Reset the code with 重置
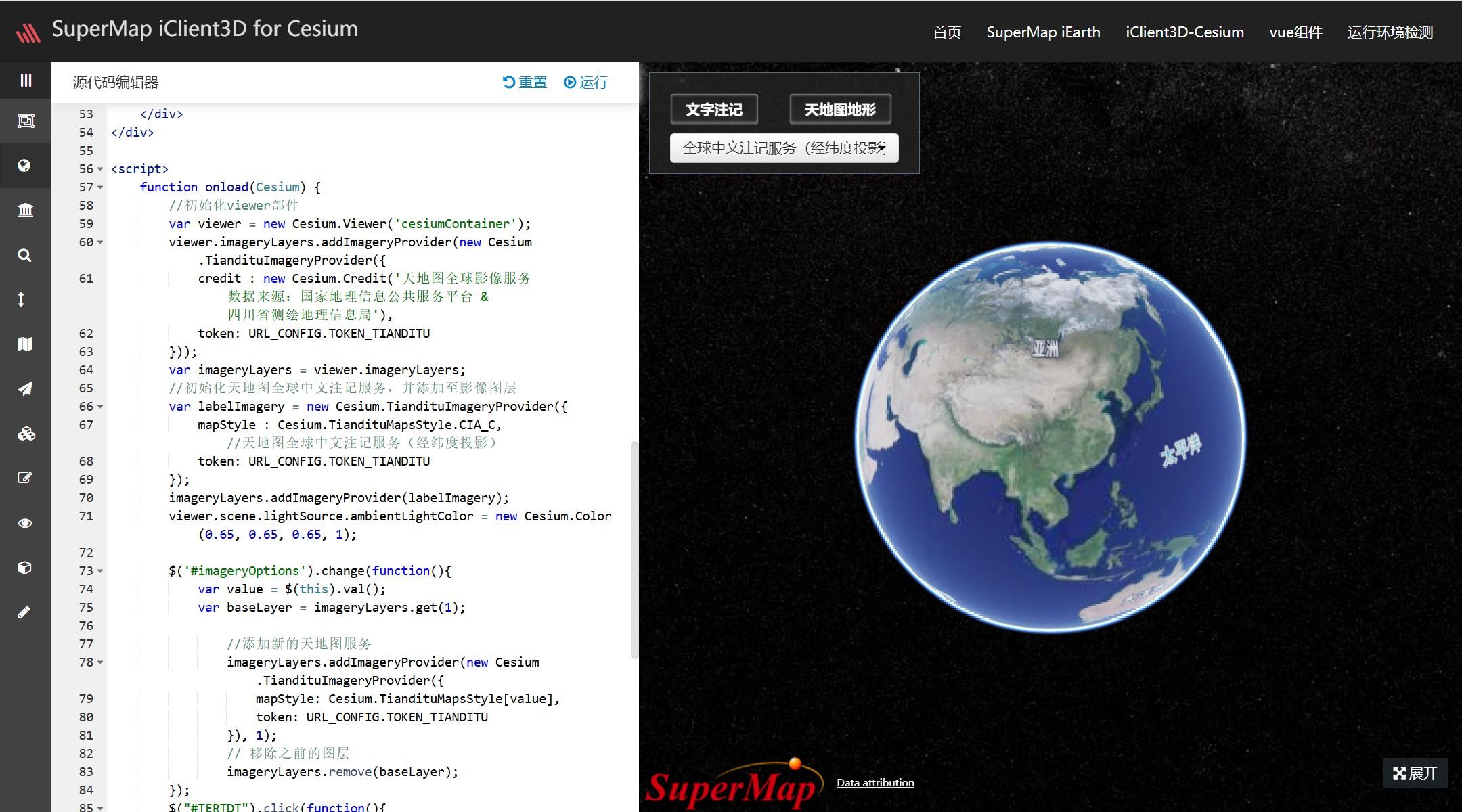The image size is (1462, 812). click(525, 83)
